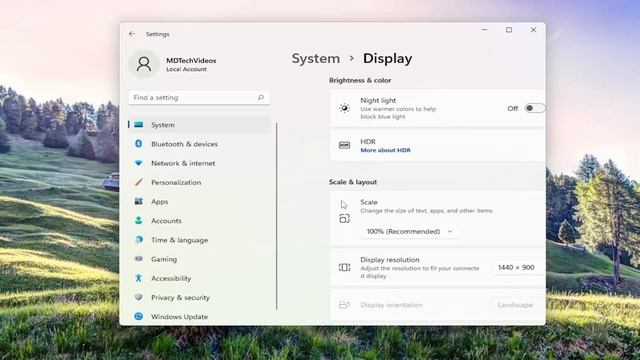Click the Find a setting search box
Screen dimensions: 640x360
pos(199,98)
